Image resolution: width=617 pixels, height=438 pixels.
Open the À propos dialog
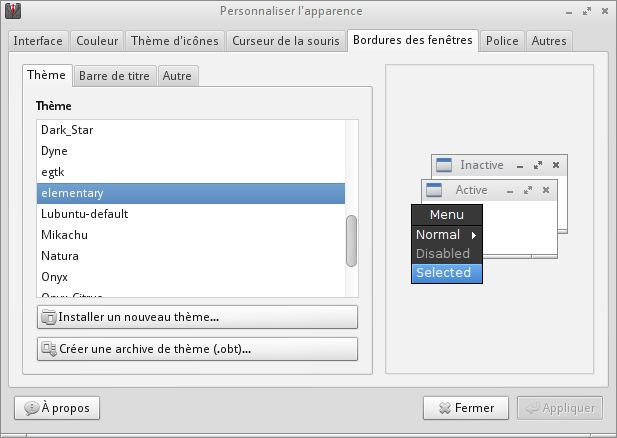tap(57, 408)
